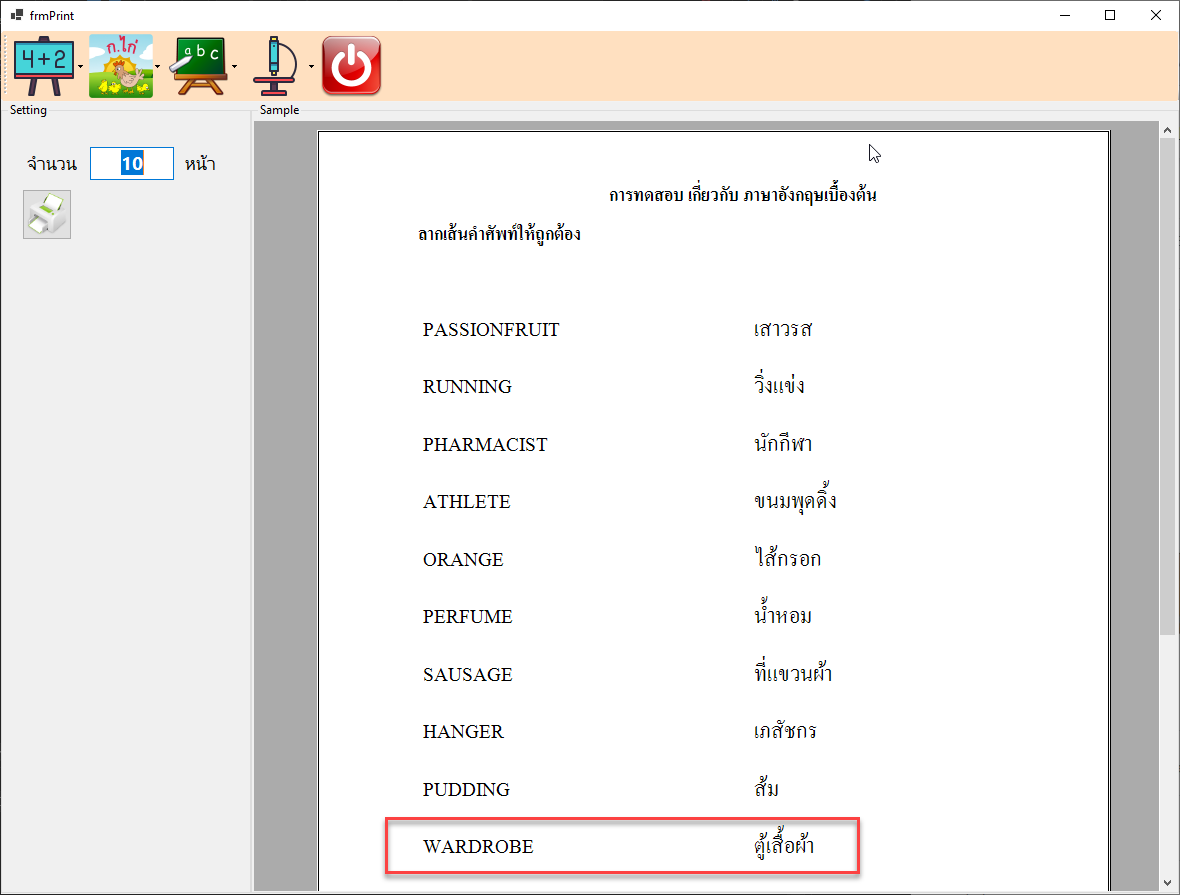Viewport: 1180px width, 895px height.
Task: Click the หน้า label
Action: point(200,163)
